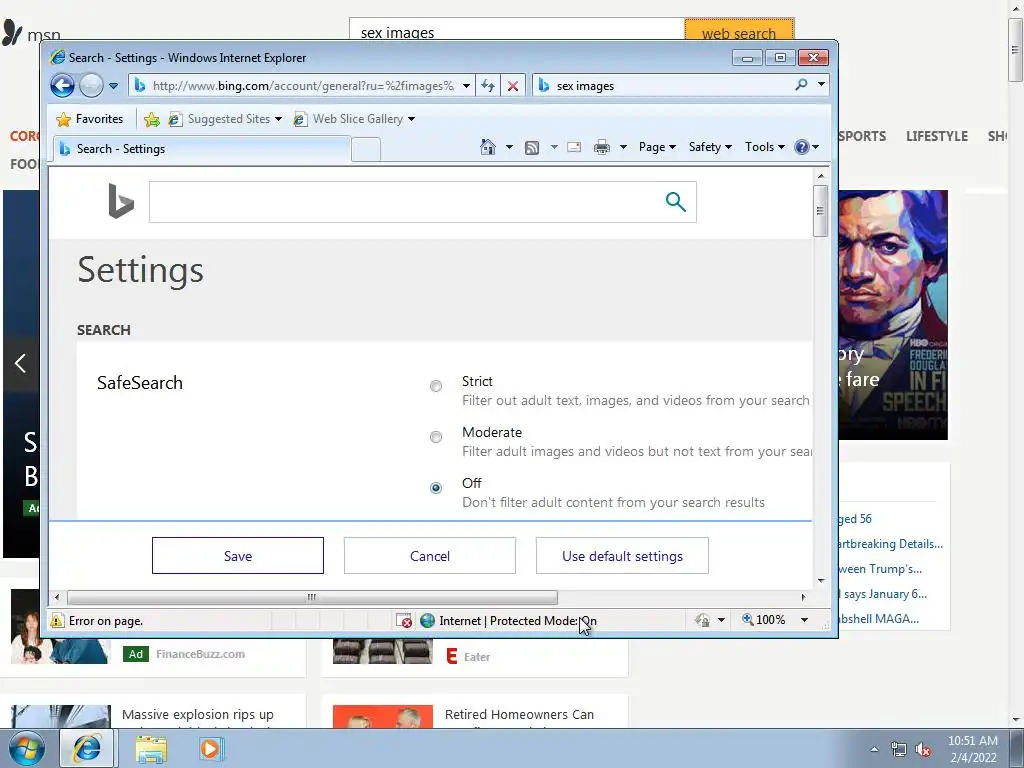This screenshot has height=768, width=1024.
Task: Click the MSN search box behind IE
Action: [517, 31]
